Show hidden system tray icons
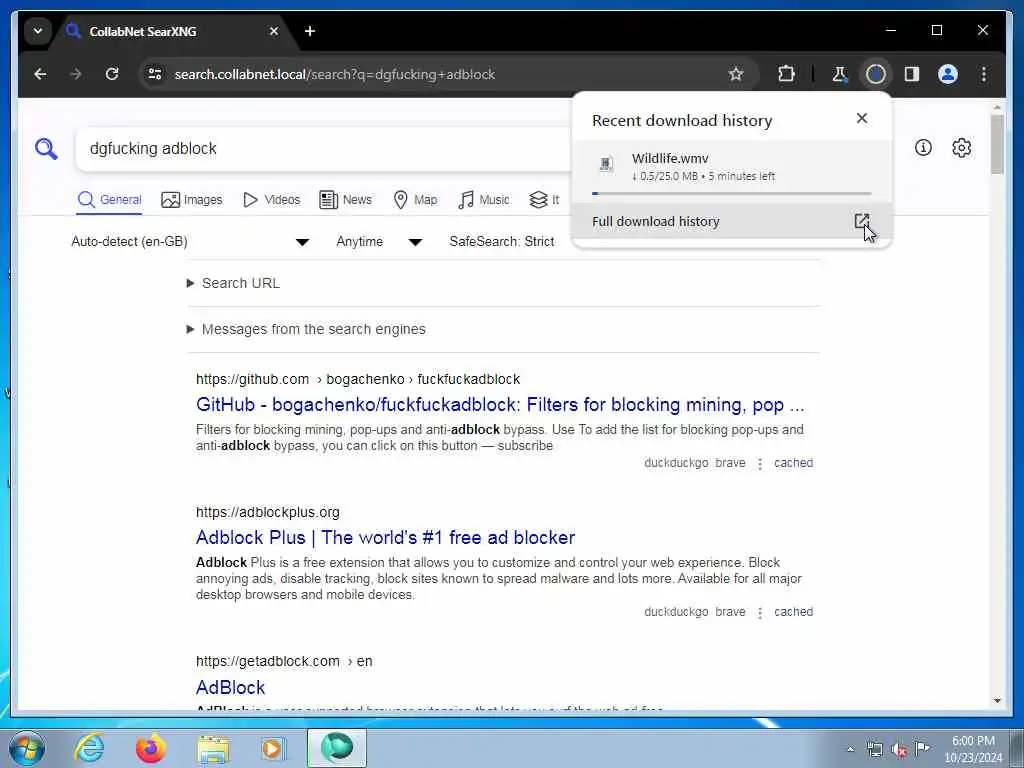Screen dimensions: 1024x768 tap(850, 749)
